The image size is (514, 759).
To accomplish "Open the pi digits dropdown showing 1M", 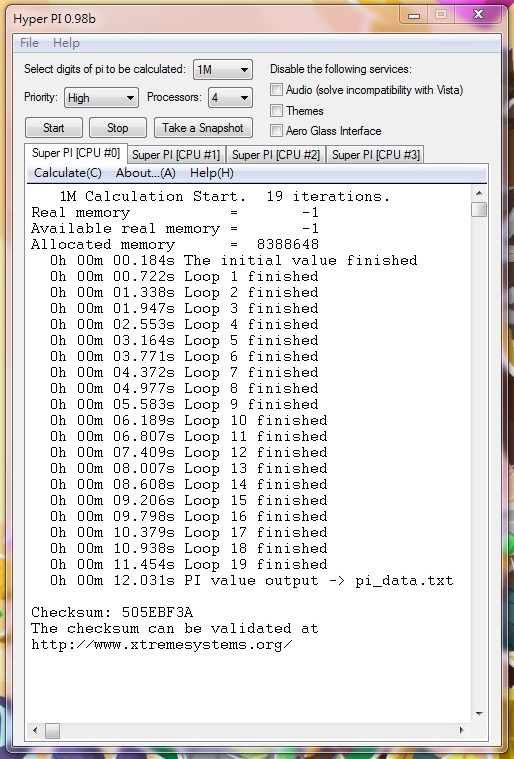I will pos(223,70).
